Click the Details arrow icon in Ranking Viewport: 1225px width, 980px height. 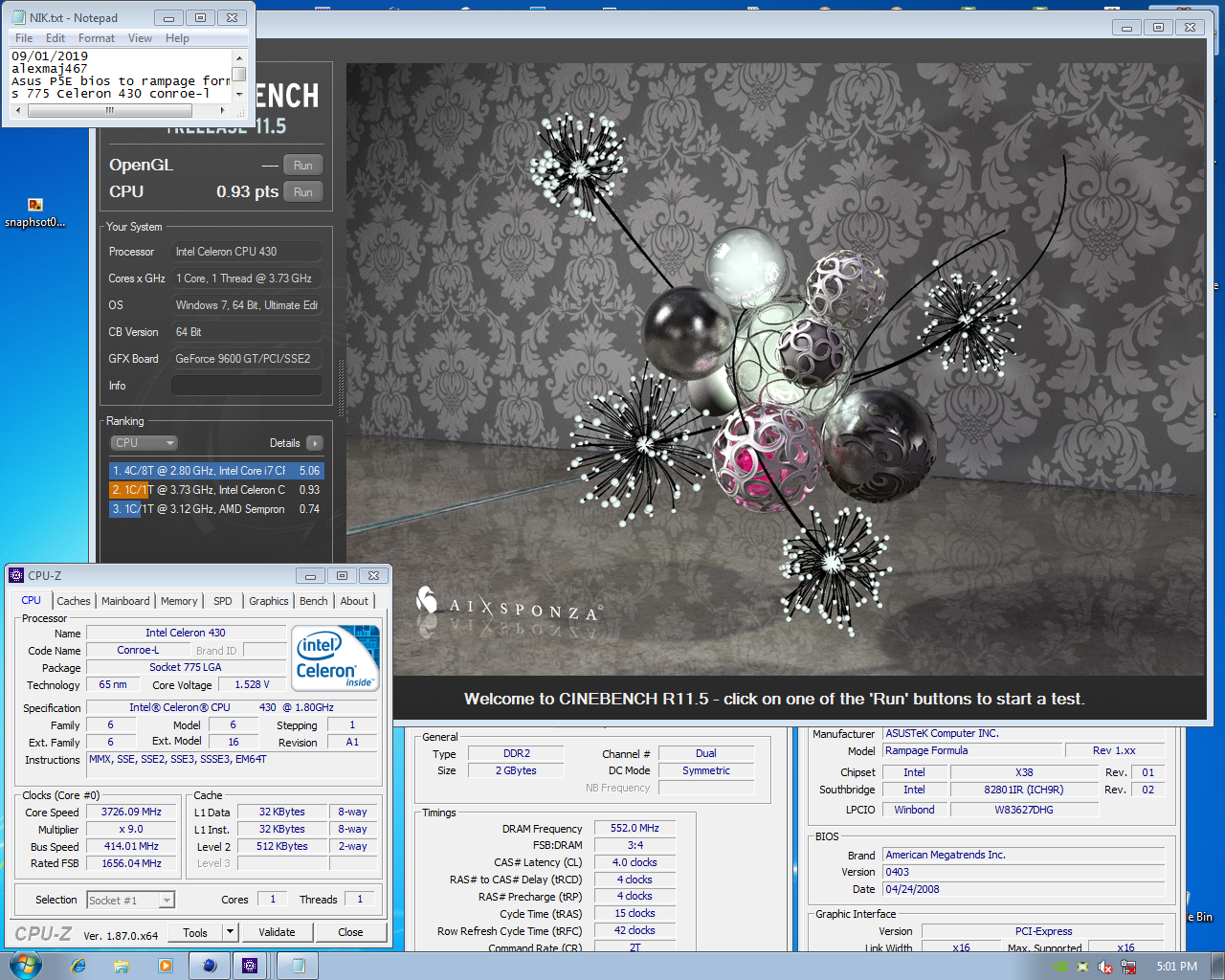(314, 443)
